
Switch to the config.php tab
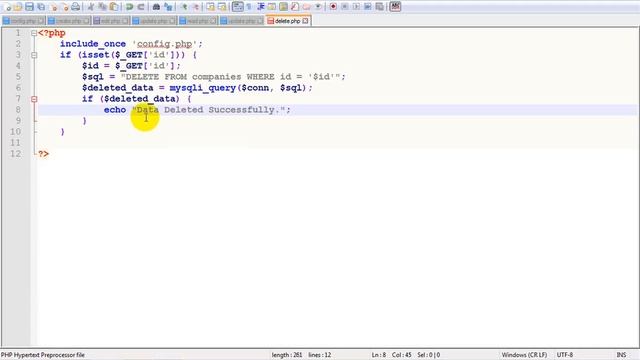tap(23, 21)
